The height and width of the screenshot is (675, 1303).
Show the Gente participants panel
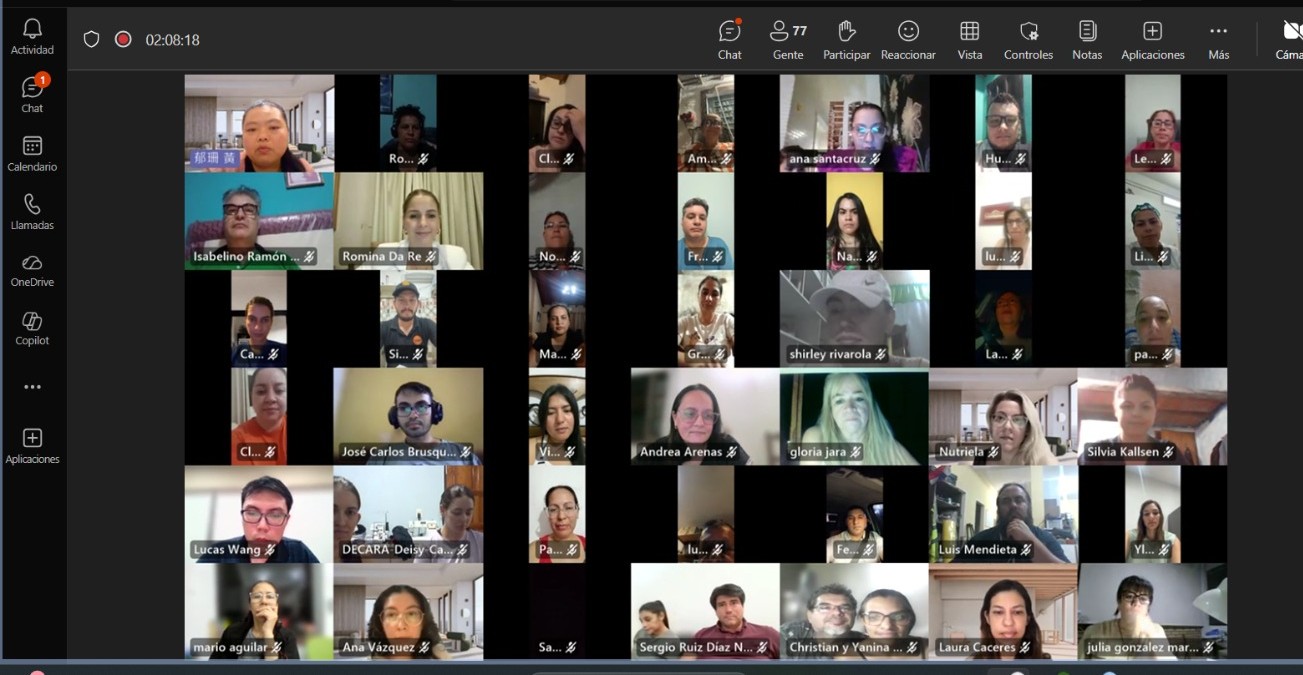788,39
